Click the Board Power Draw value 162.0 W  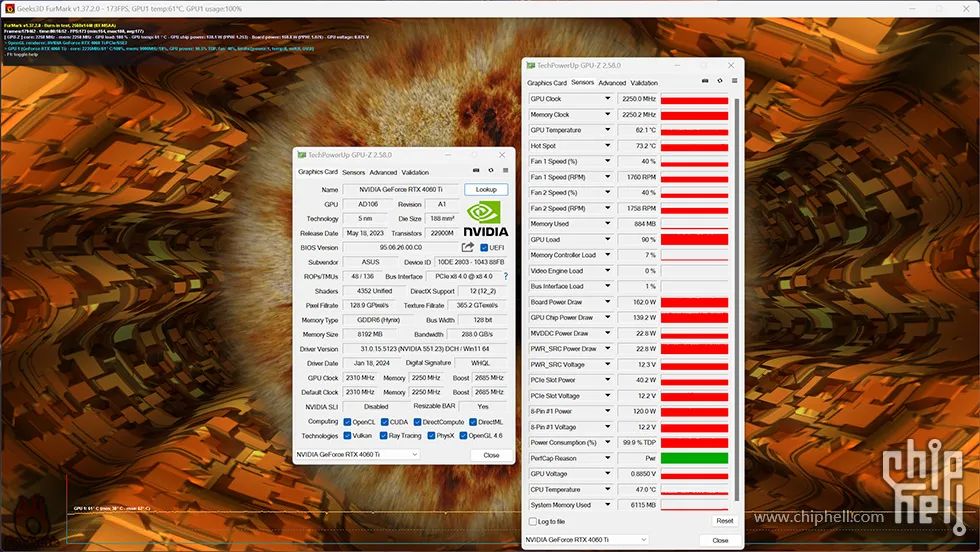[638, 302]
